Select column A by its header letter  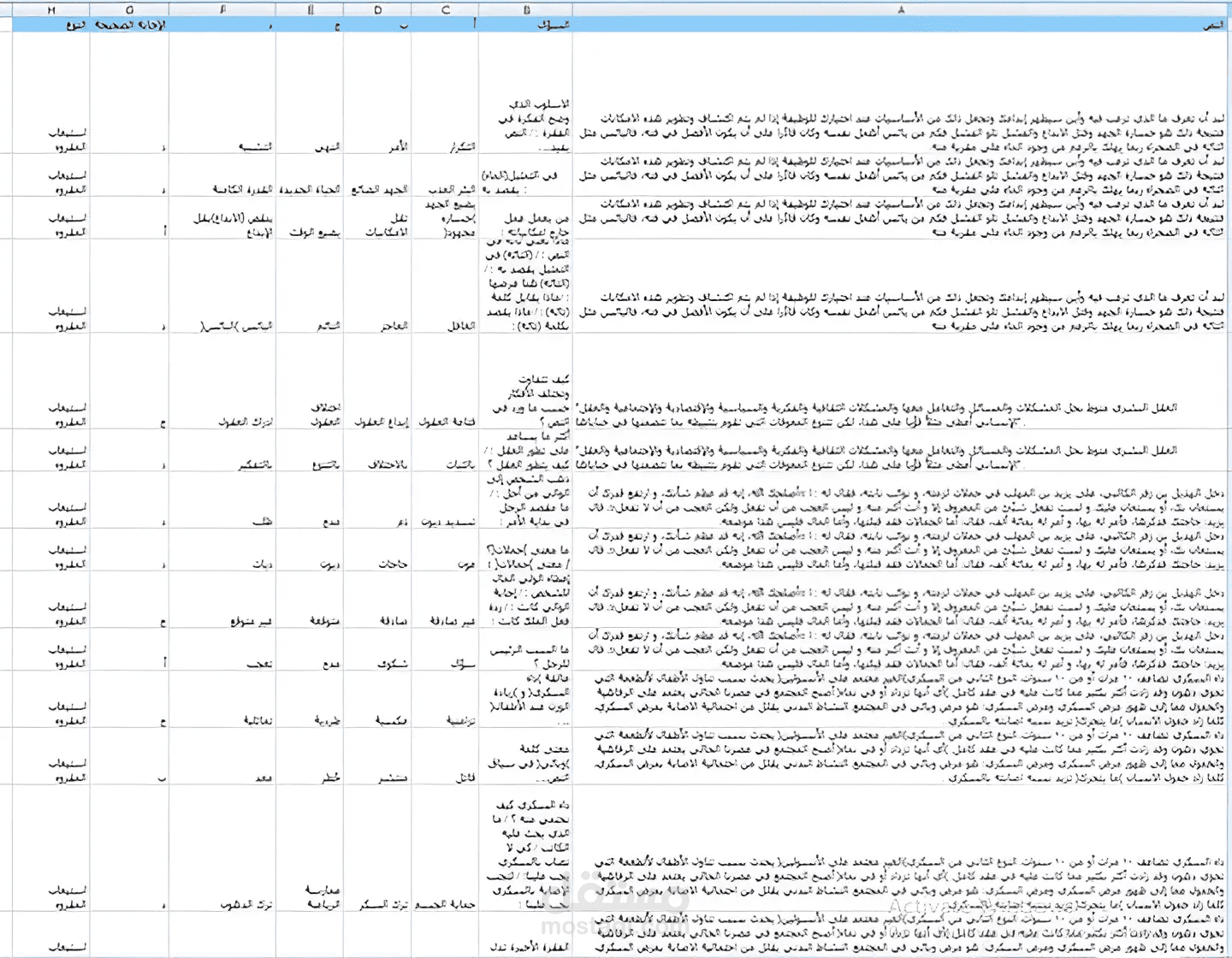tap(901, 9)
